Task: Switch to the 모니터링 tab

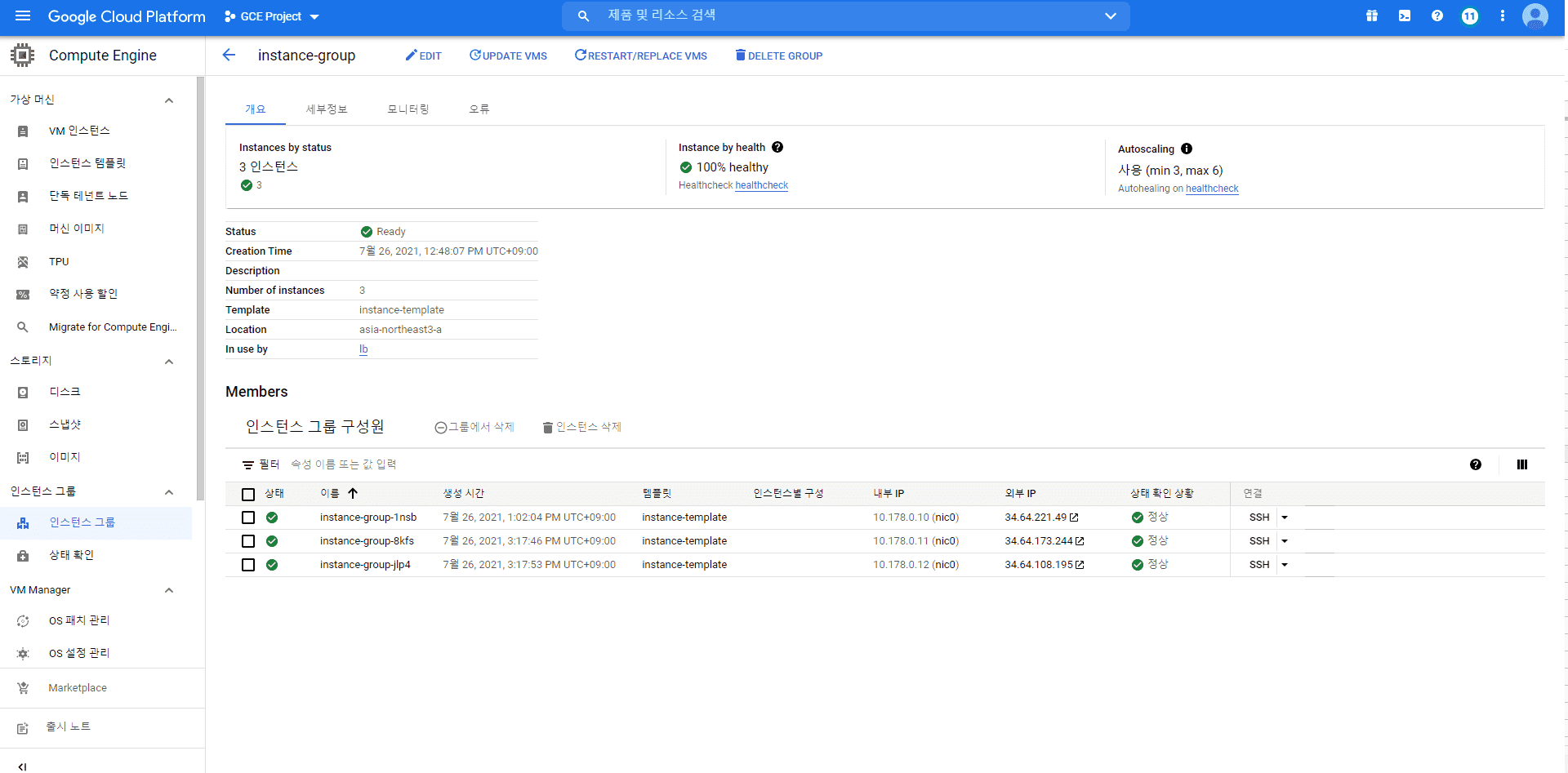Action: [x=408, y=109]
